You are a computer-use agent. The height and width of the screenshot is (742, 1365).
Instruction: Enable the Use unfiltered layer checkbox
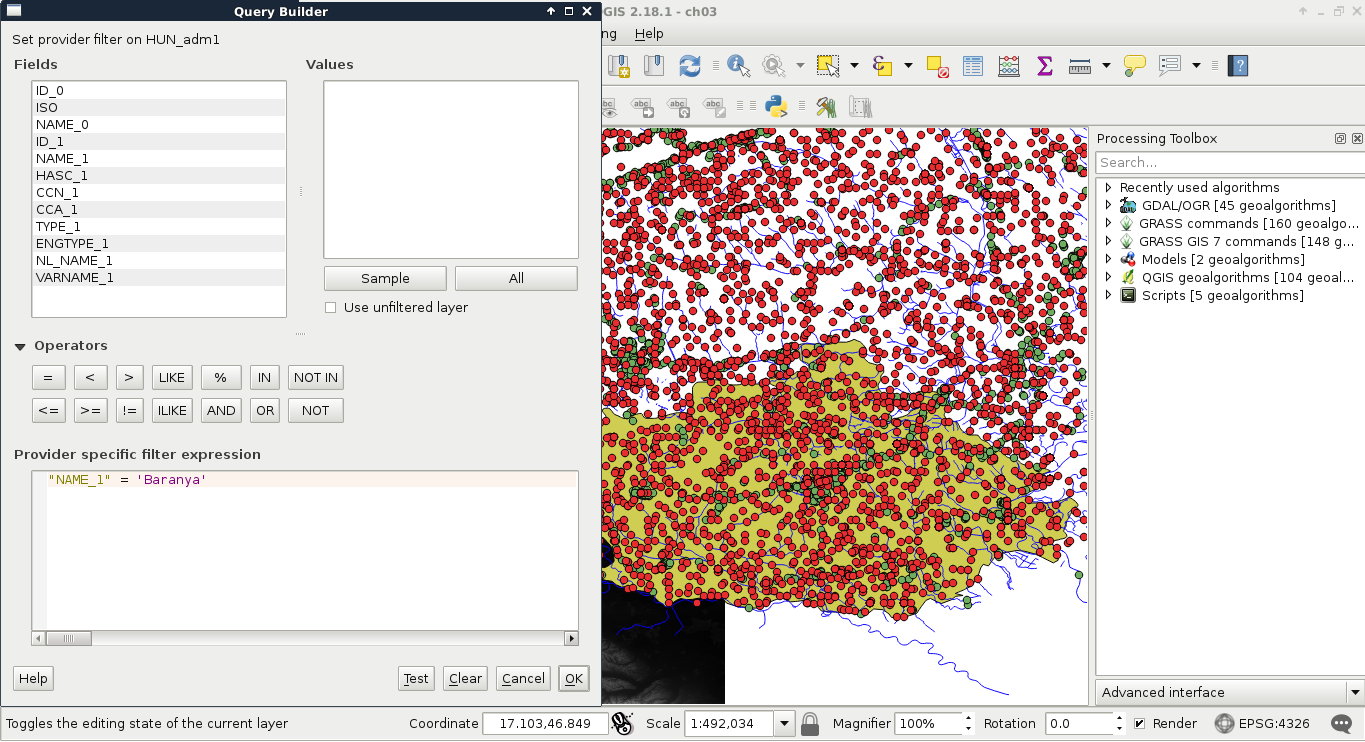pyautogui.click(x=331, y=308)
